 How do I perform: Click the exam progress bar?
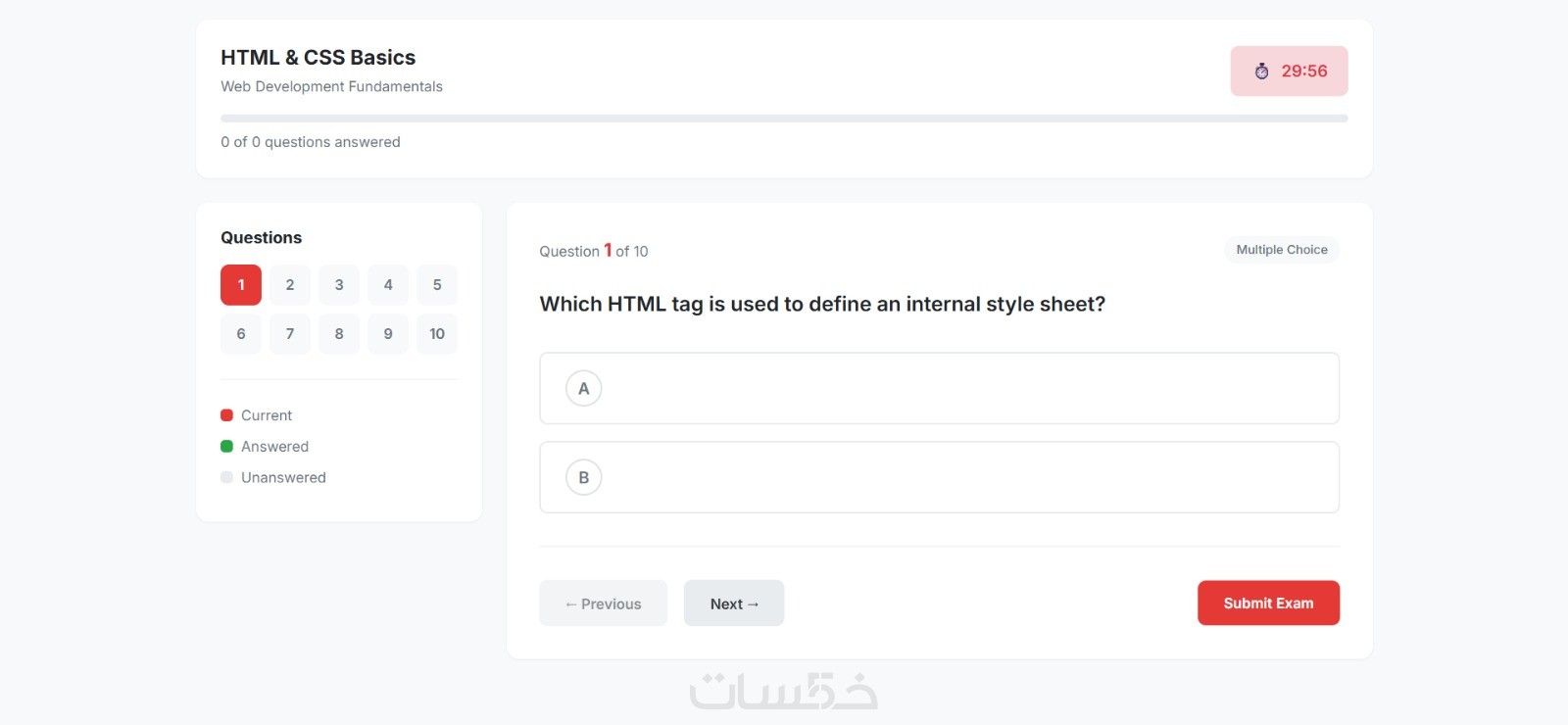(x=784, y=119)
